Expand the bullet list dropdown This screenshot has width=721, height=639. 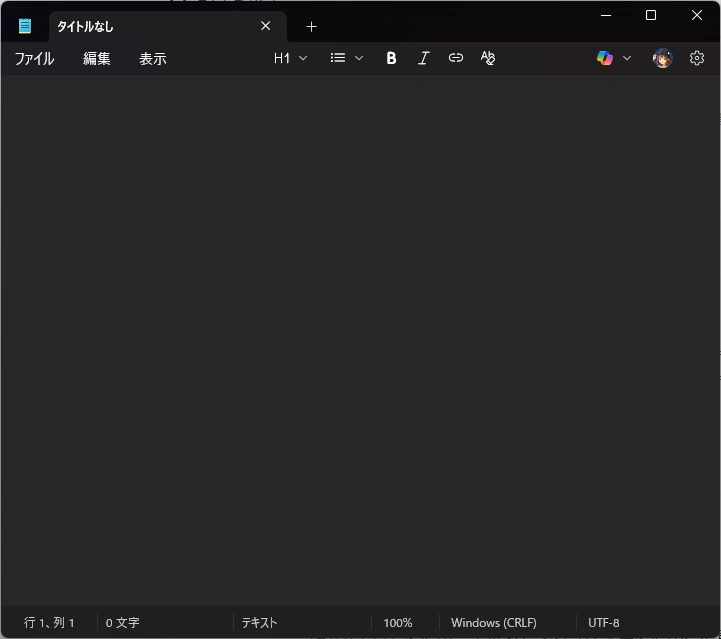347,58
